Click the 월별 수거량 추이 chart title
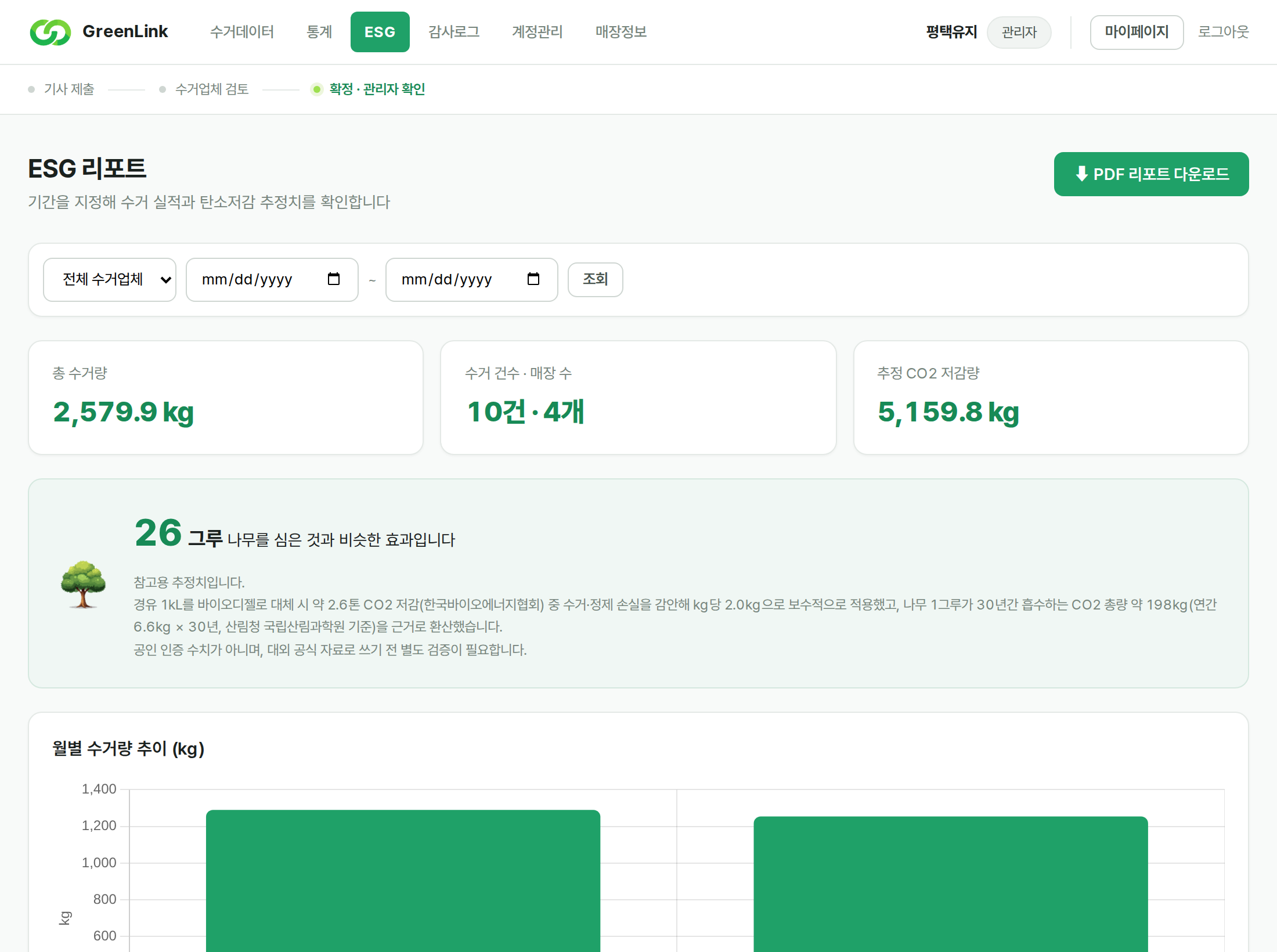The width and height of the screenshot is (1277, 952). point(128,748)
